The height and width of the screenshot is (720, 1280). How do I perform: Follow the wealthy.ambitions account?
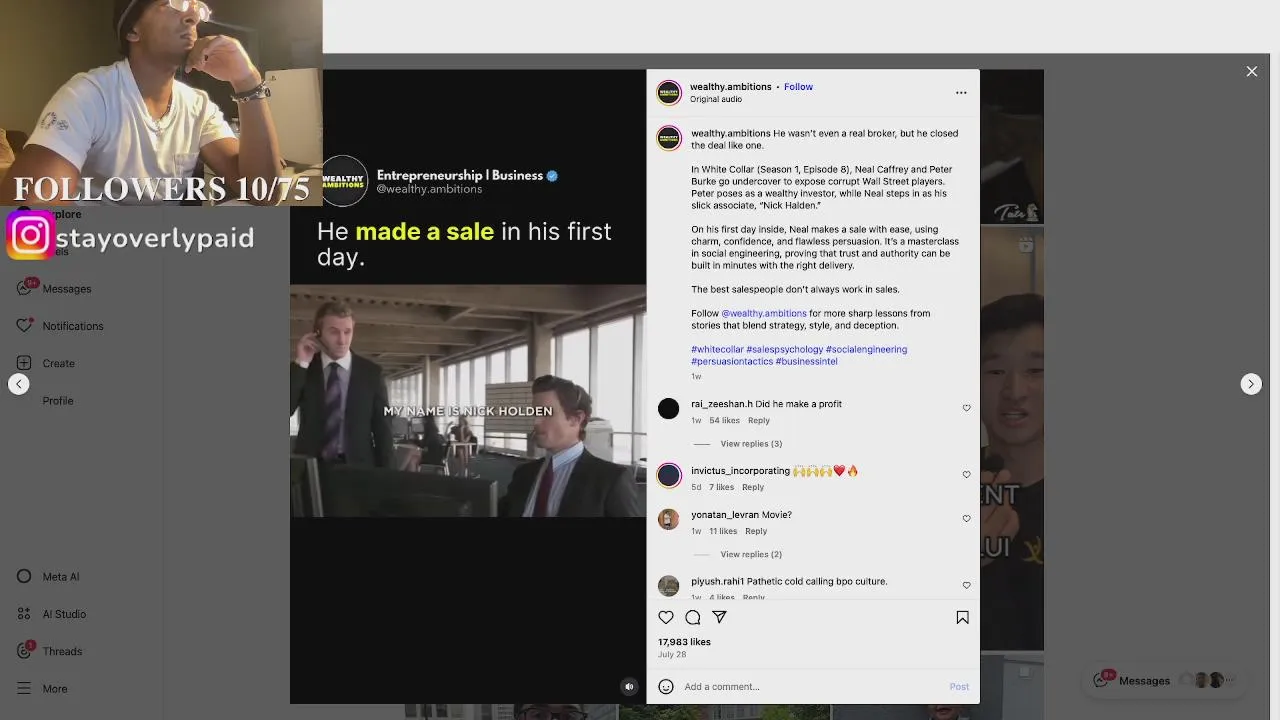click(798, 87)
